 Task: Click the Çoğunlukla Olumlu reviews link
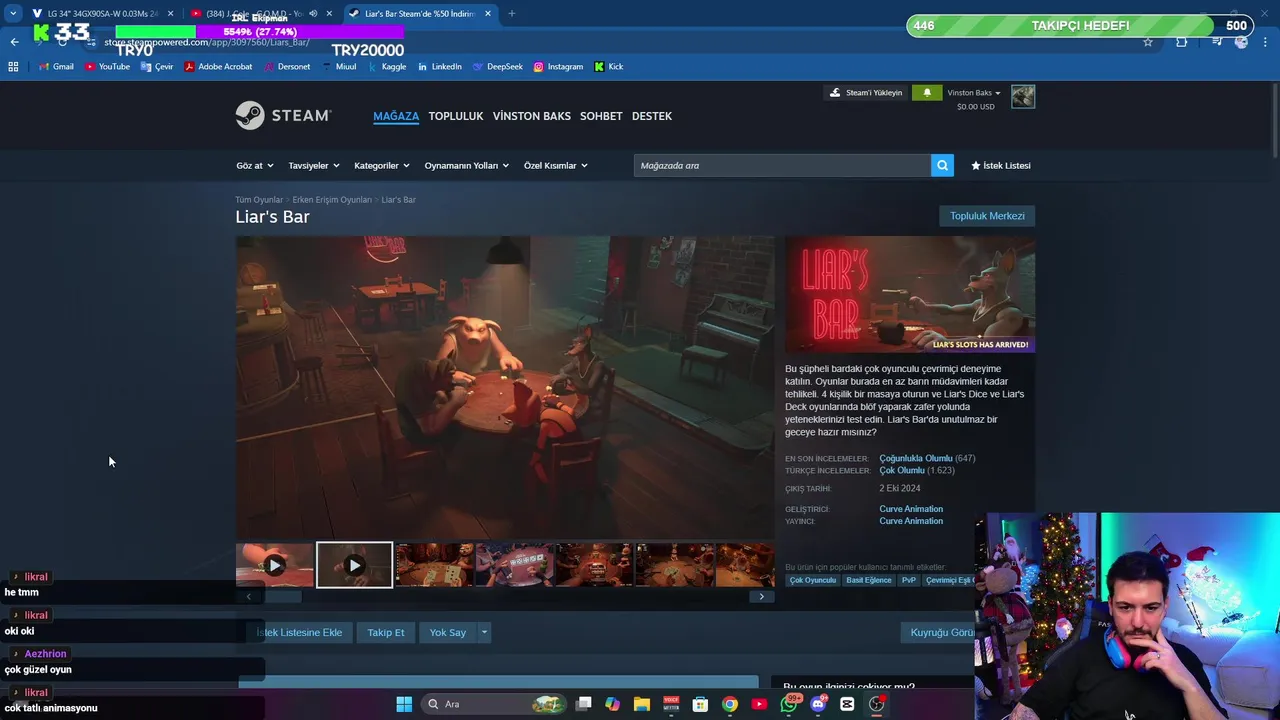916,458
